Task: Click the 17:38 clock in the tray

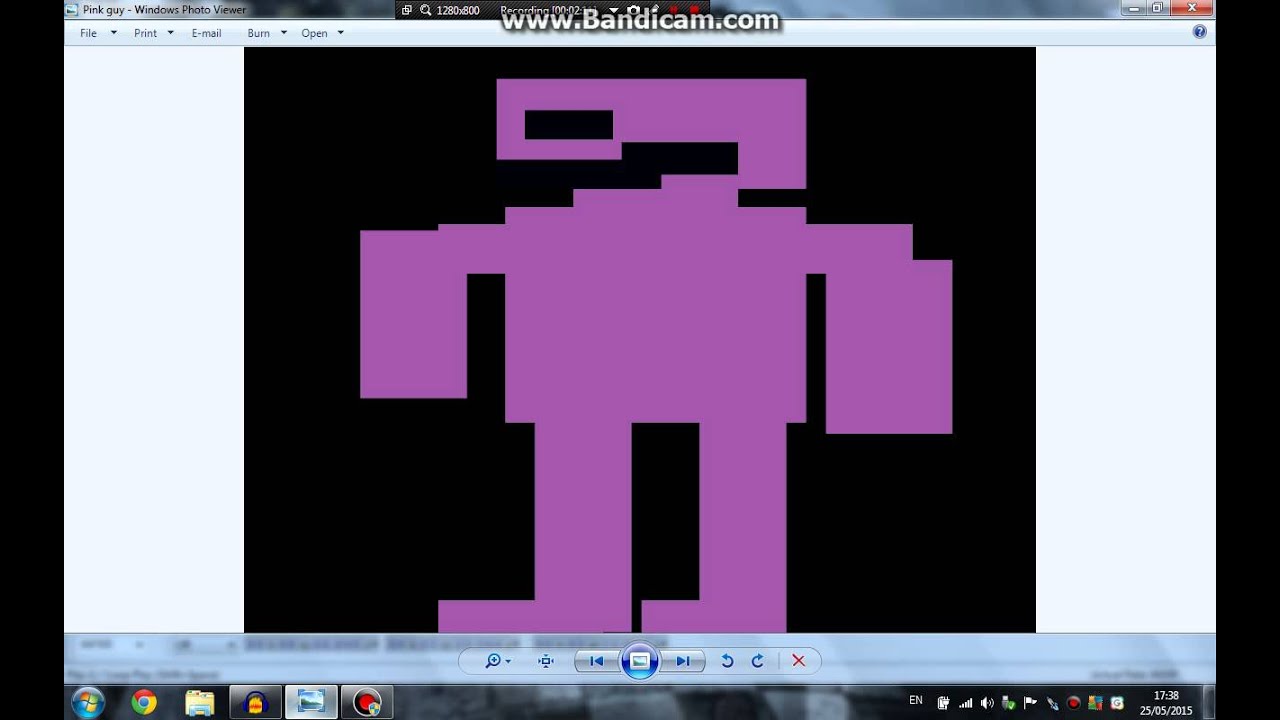Action: click(1166, 696)
